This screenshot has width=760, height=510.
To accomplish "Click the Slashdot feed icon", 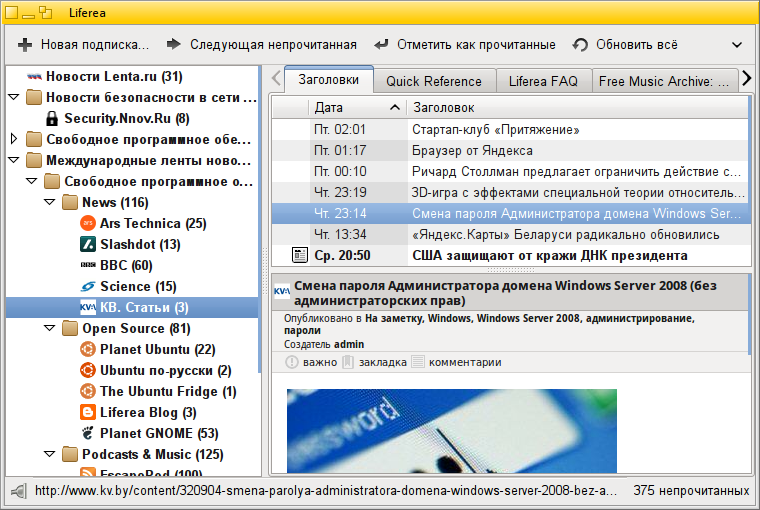I will (x=88, y=244).
